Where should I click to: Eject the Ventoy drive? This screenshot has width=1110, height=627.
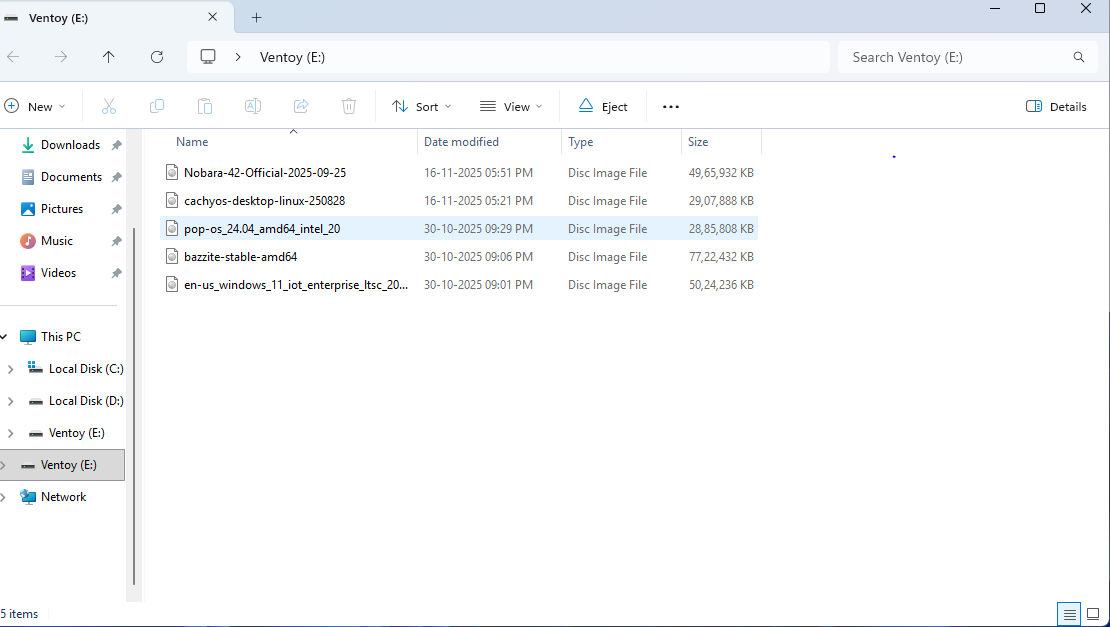tap(603, 106)
